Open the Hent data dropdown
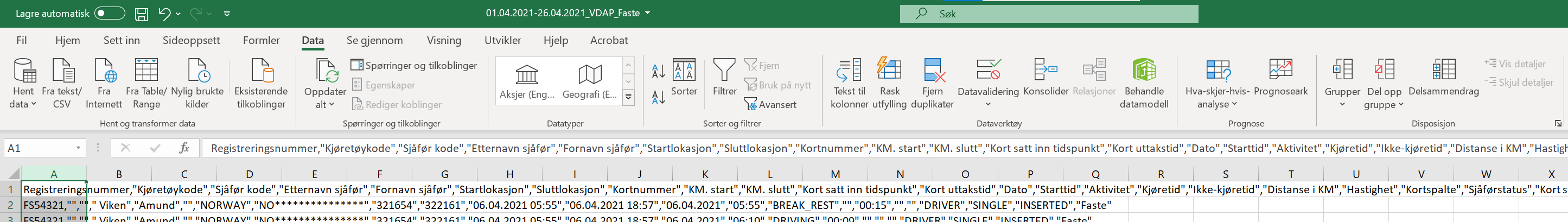Image resolution: width=1568 pixels, height=222 pixels. (x=23, y=84)
